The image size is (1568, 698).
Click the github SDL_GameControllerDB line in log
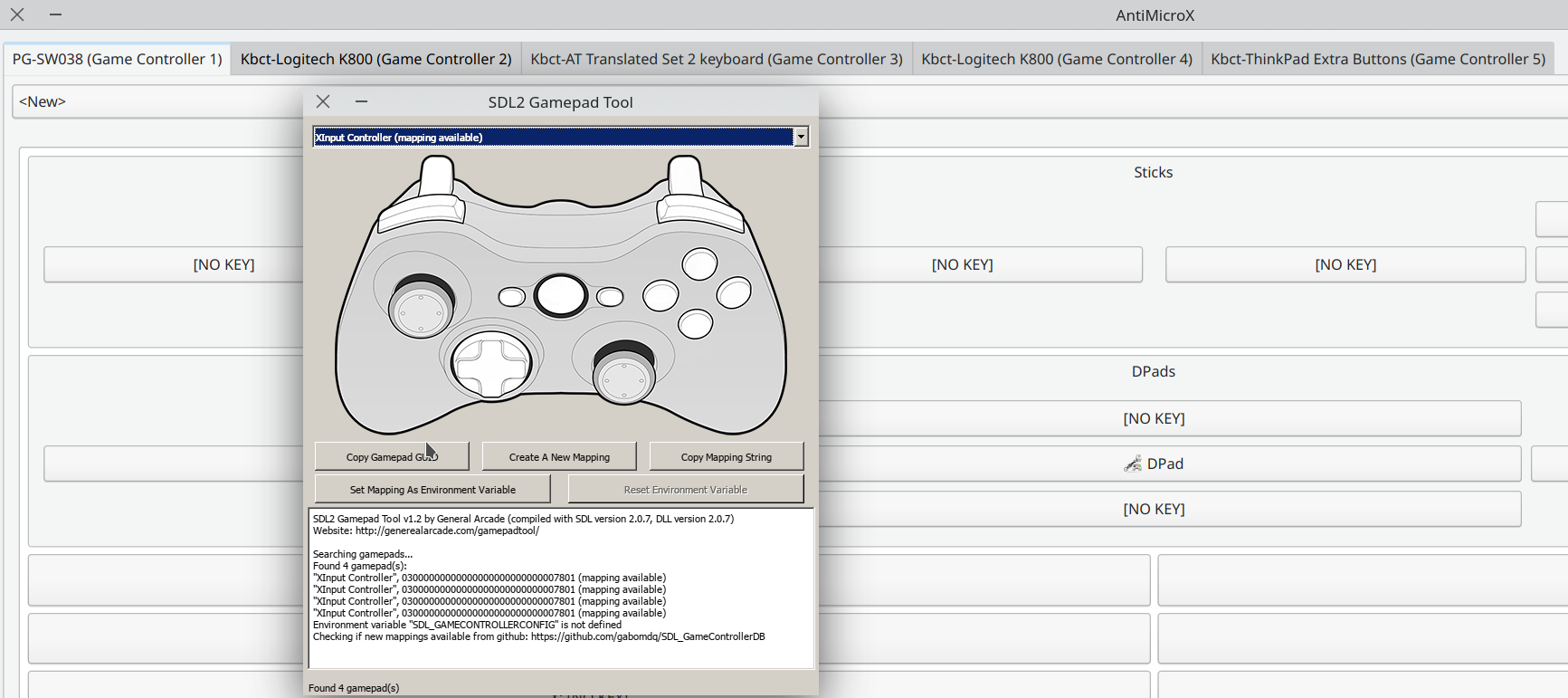(538, 636)
